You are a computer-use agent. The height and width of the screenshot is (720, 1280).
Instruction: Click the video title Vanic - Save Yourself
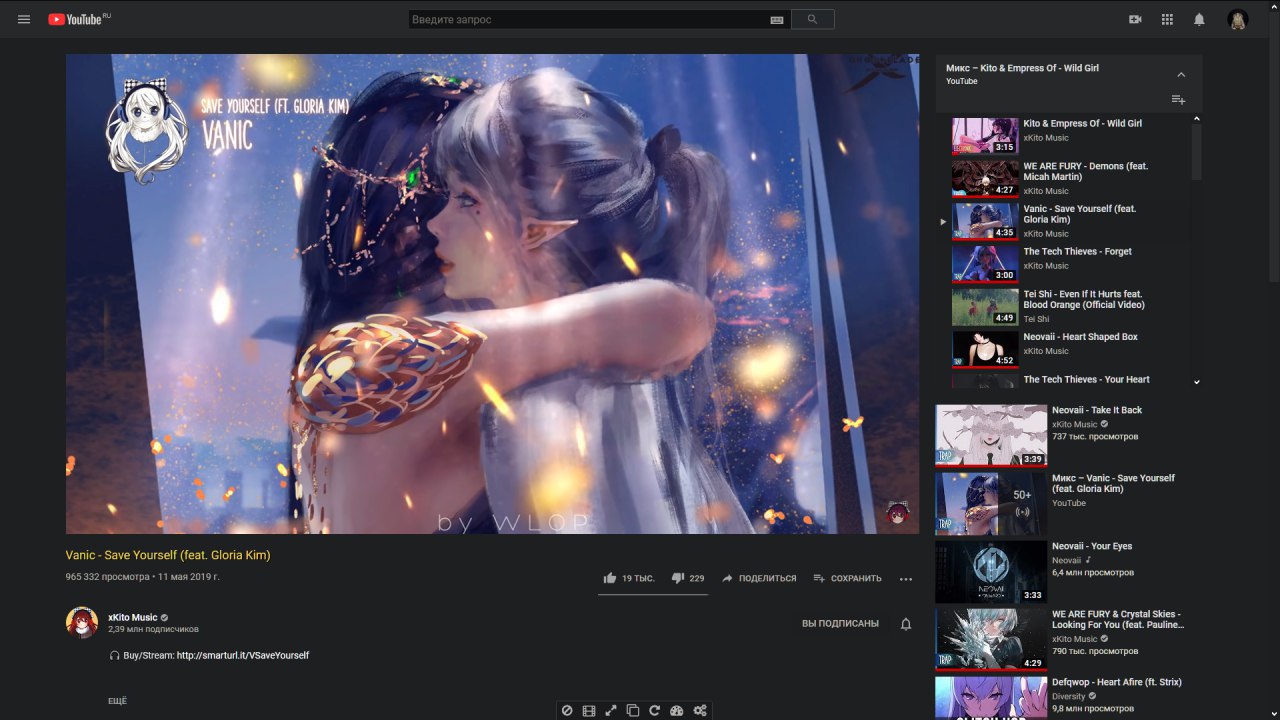coord(168,555)
